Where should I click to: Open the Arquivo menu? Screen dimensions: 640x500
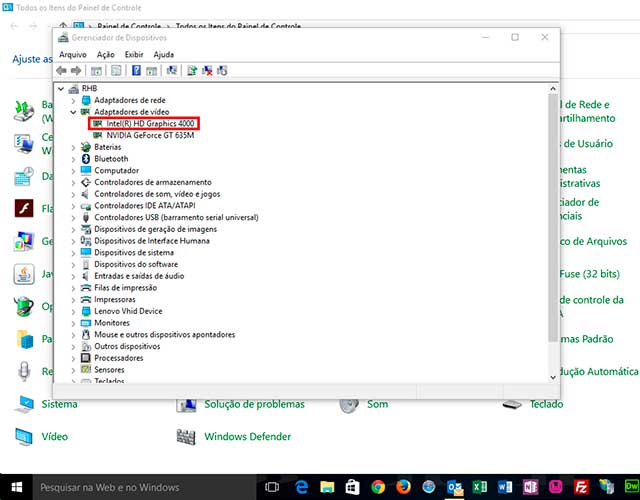pos(72,54)
